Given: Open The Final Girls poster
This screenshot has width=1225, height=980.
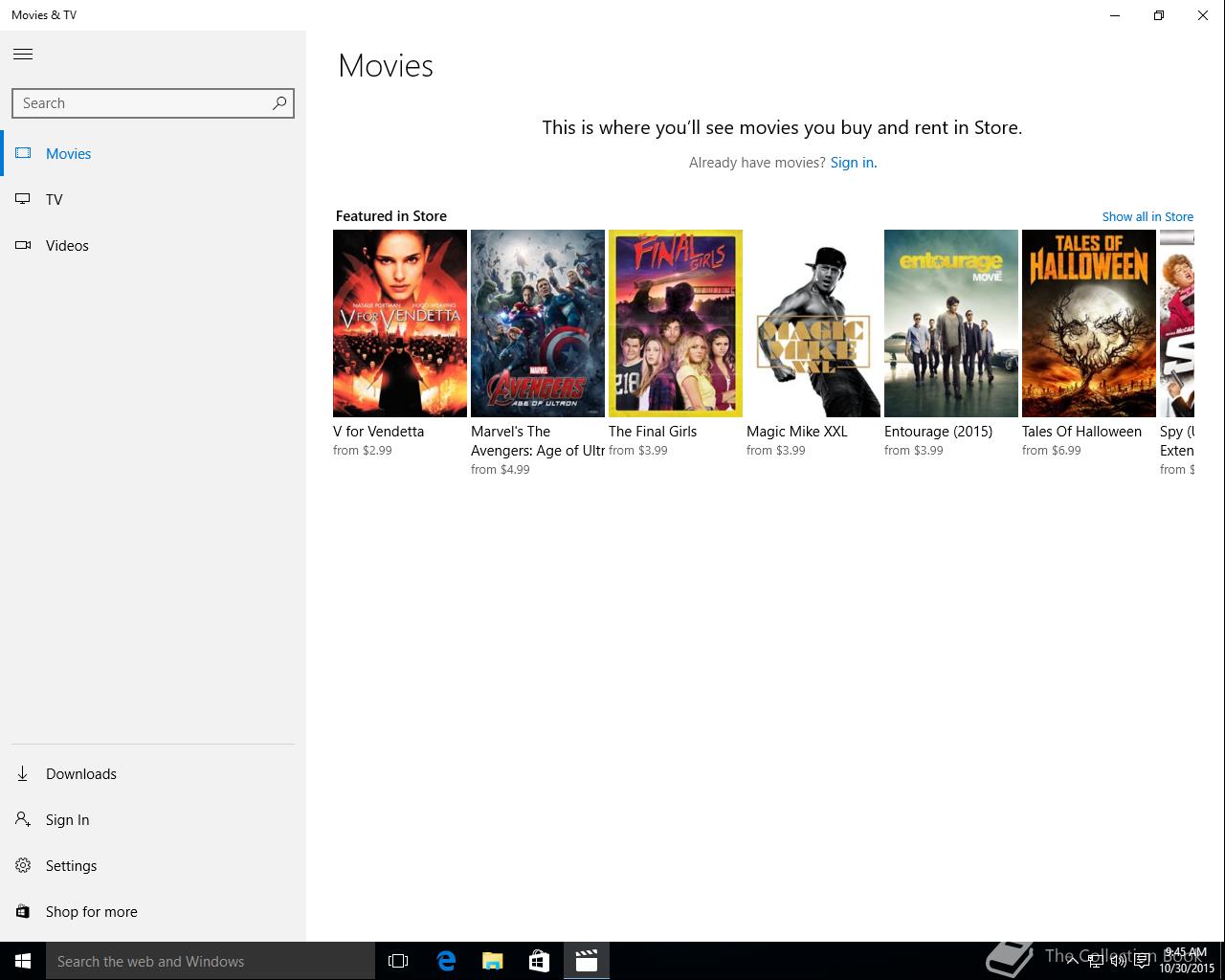Looking at the screenshot, I should point(676,323).
